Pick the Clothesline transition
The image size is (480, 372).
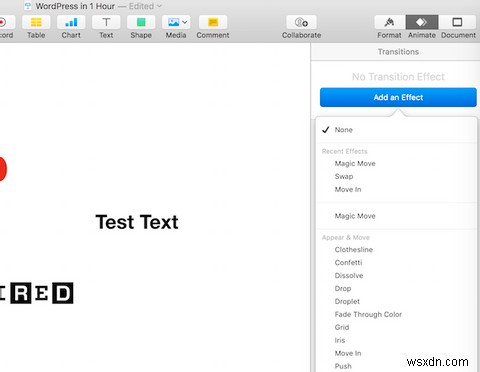click(x=396, y=250)
